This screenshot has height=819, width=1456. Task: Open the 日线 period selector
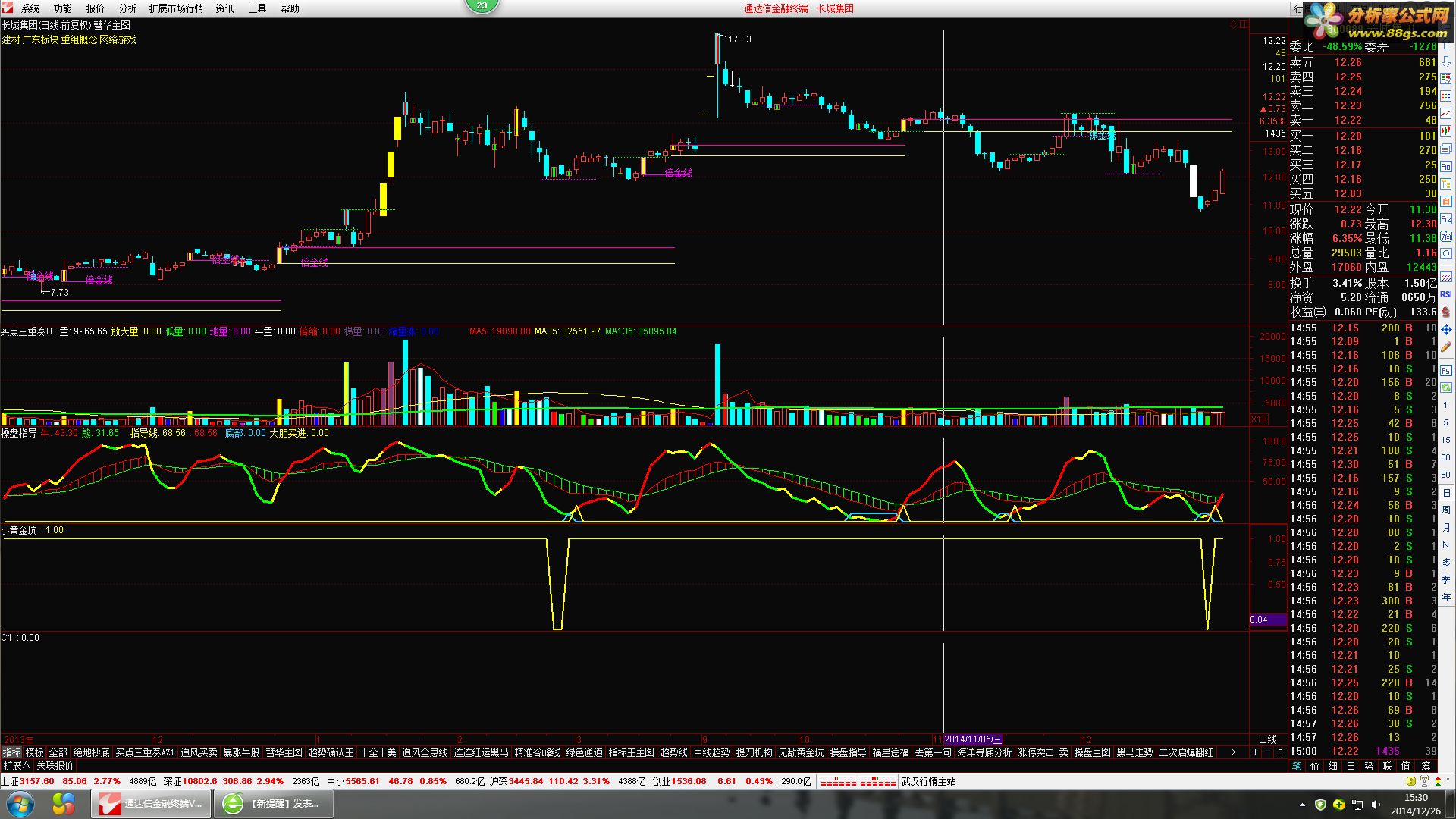tap(1267, 739)
